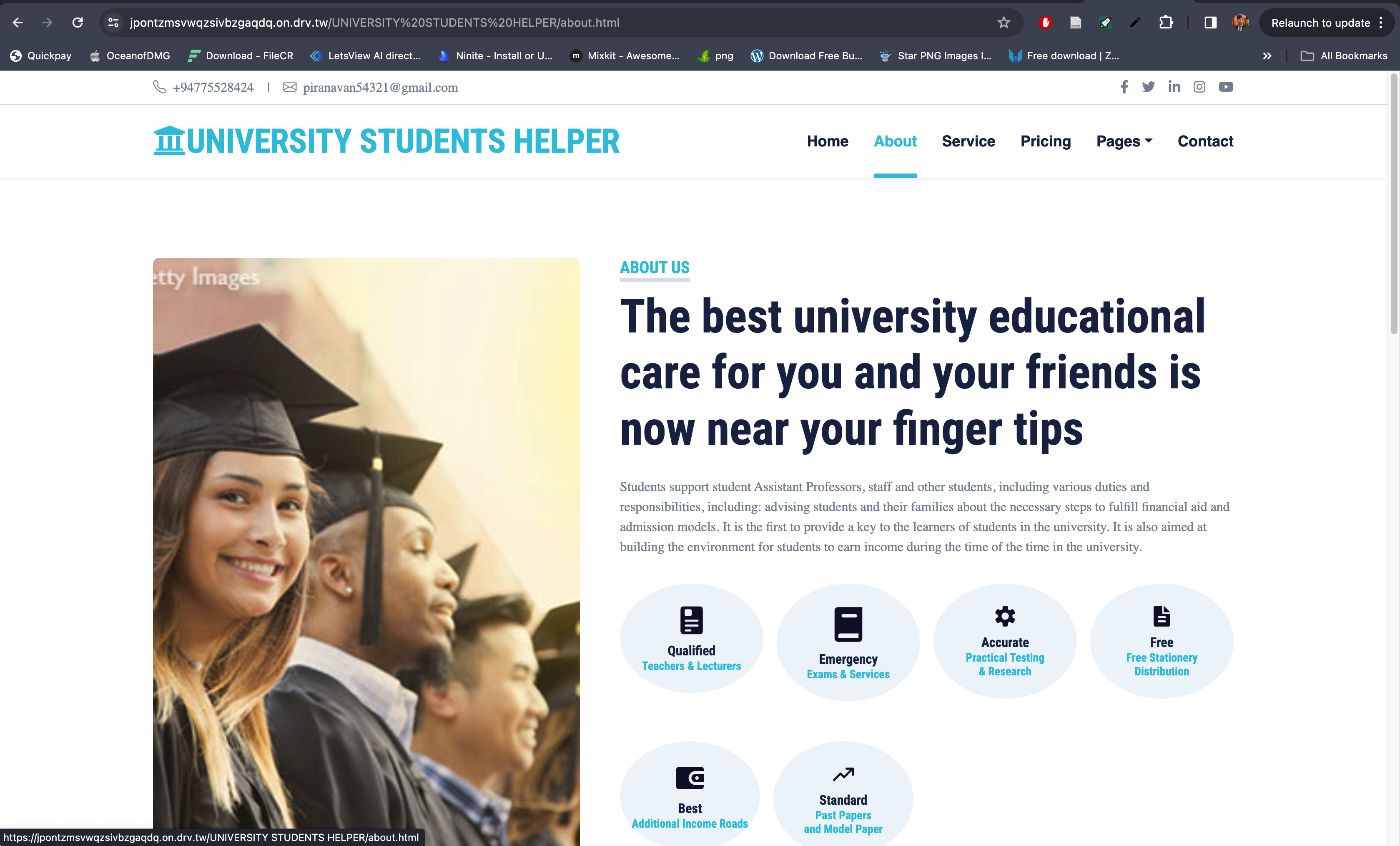Viewport: 1400px width, 846px height.
Task: Open the Twitter social icon
Action: (x=1148, y=87)
